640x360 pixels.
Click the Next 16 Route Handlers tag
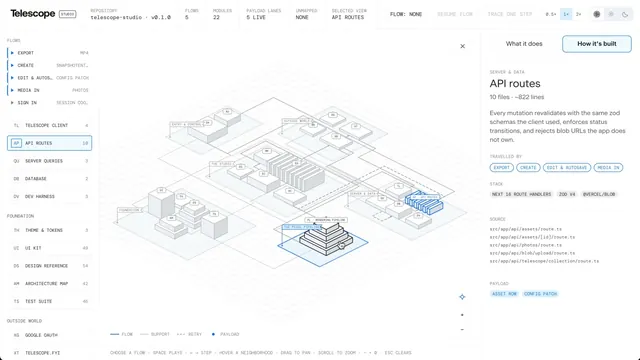click(x=521, y=194)
